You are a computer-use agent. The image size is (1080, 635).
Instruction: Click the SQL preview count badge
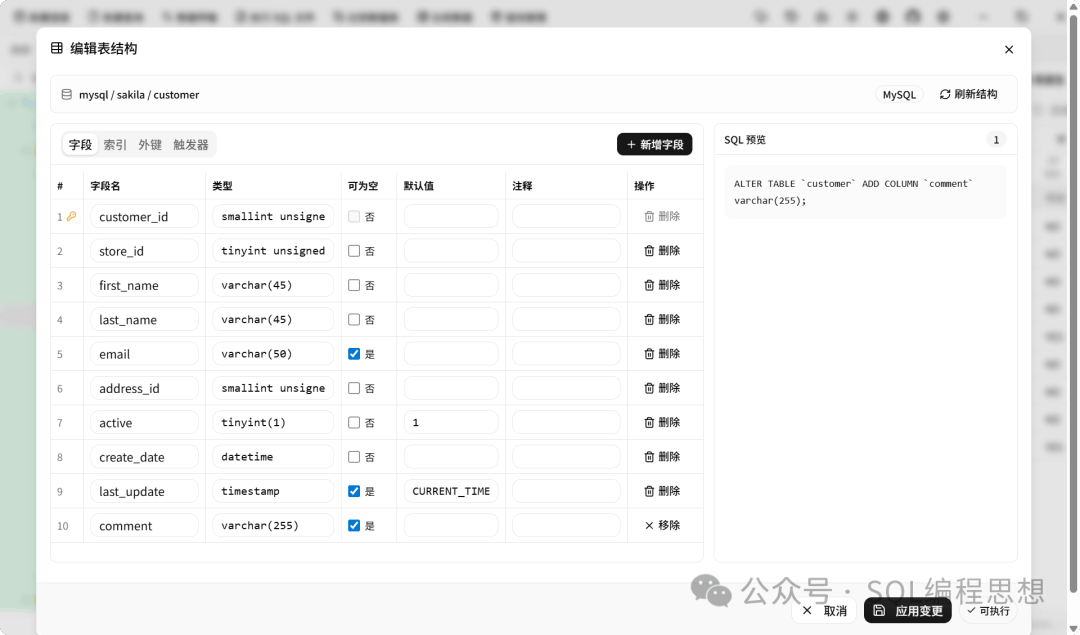[996, 140]
